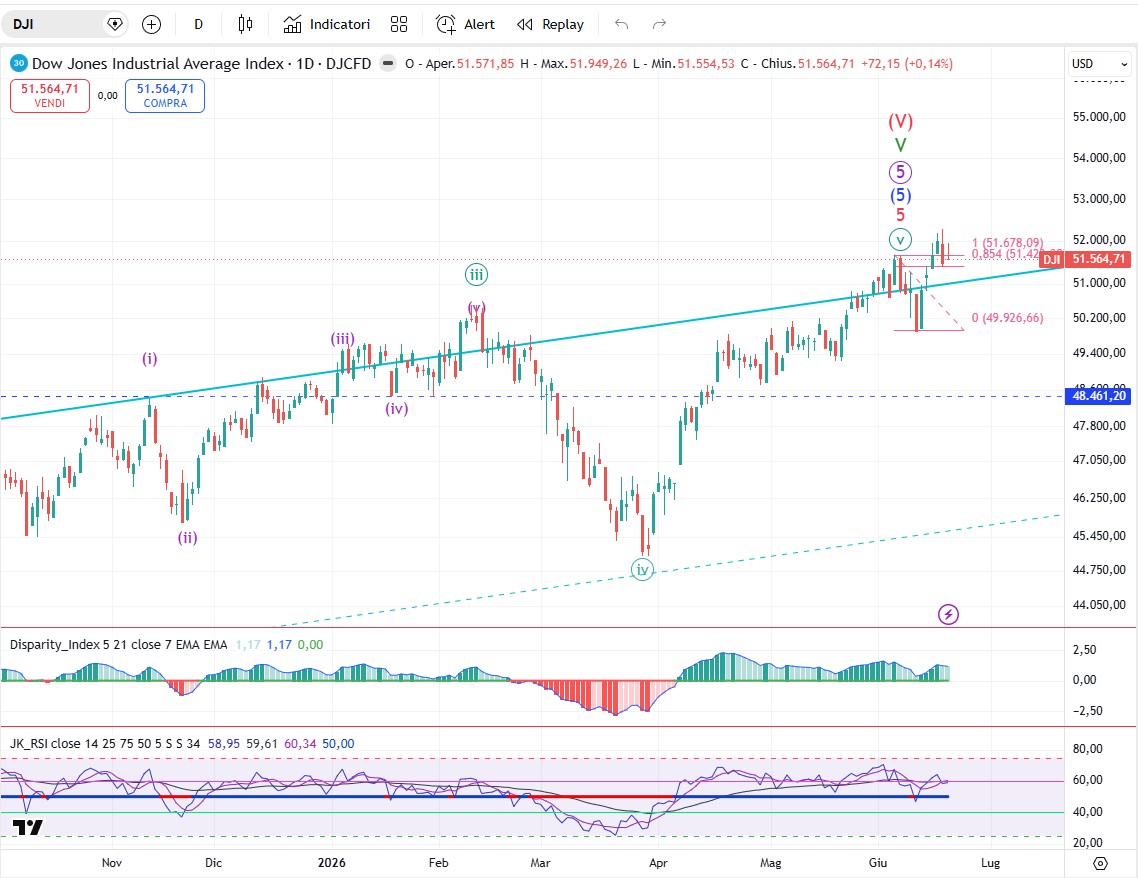Add a symbol with plus circle icon

[x=151, y=25]
